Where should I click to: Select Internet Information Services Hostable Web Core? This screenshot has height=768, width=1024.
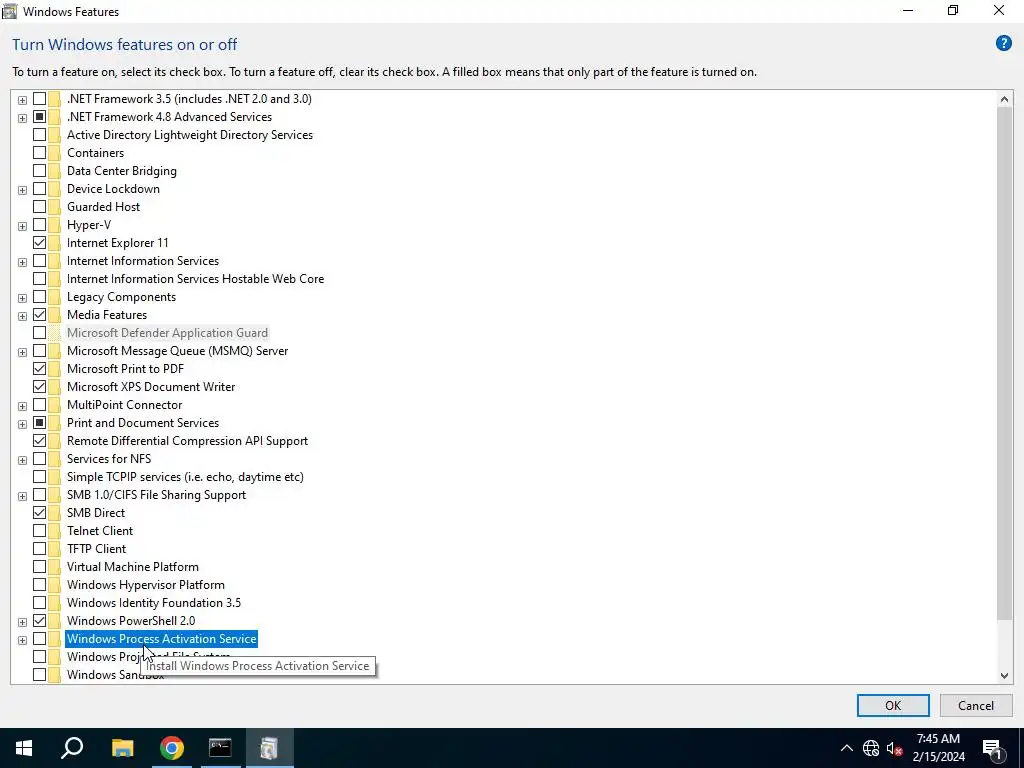tap(195, 279)
